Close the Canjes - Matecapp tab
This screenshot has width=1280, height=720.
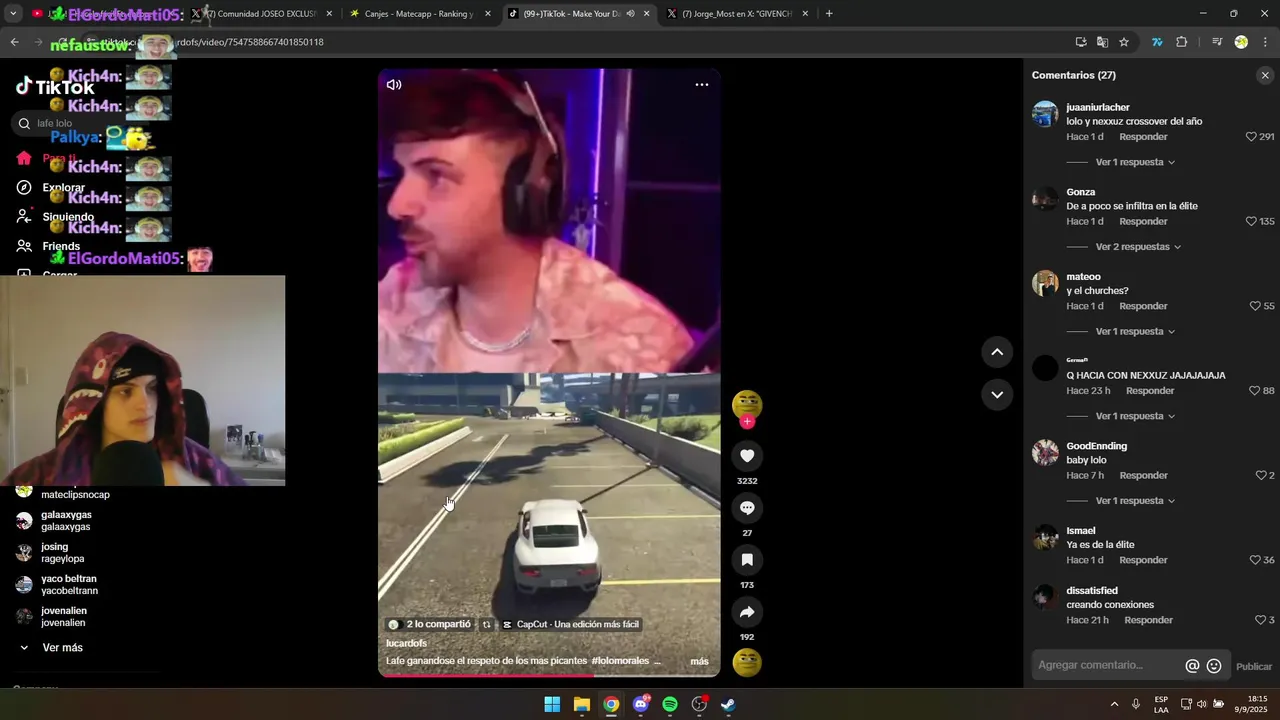click(487, 14)
